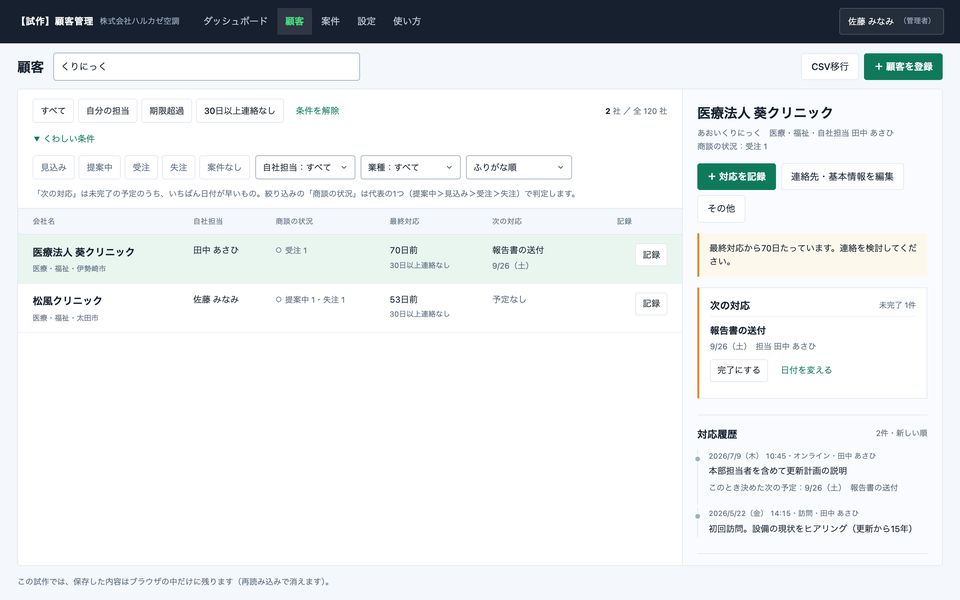Select the 顧客 tab in the top bar
960x600 pixels.
(294, 21)
